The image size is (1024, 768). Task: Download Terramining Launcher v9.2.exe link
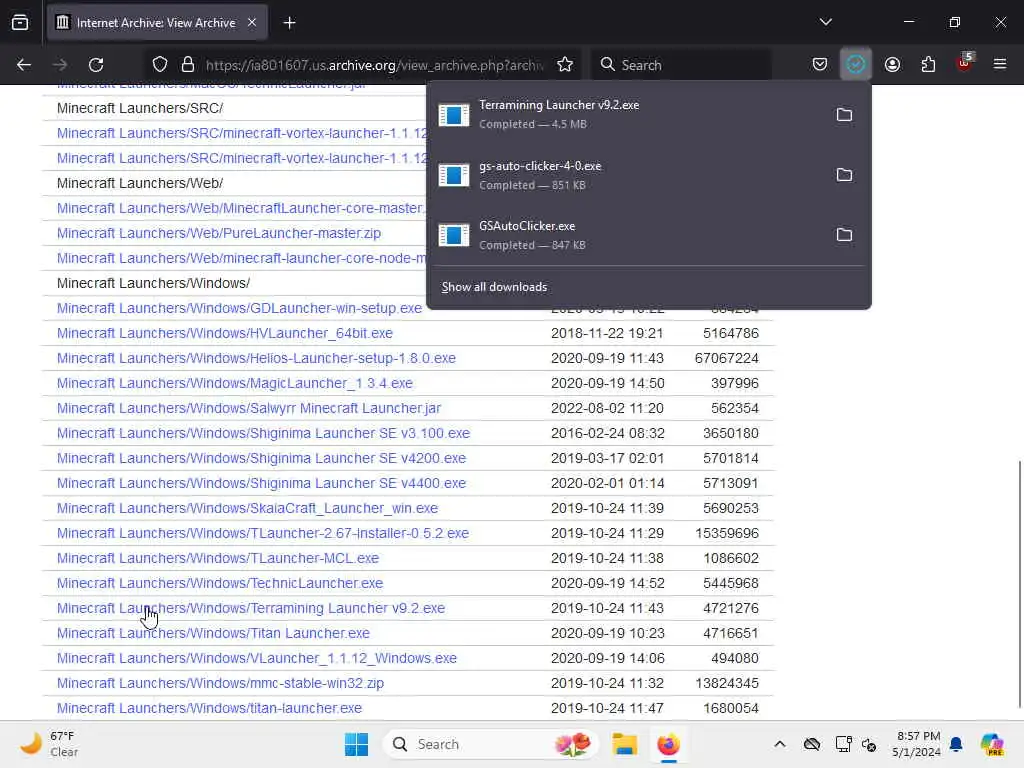click(x=251, y=608)
